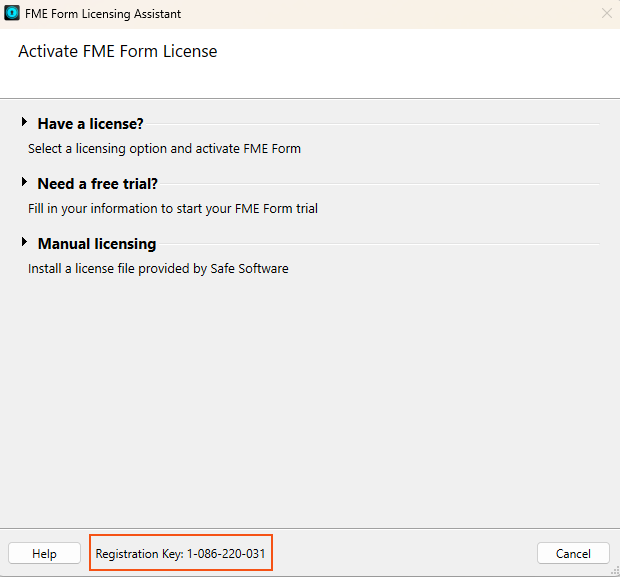620x577 pixels.
Task: Click the FME Form icon in title bar
Action: click(x=12, y=13)
